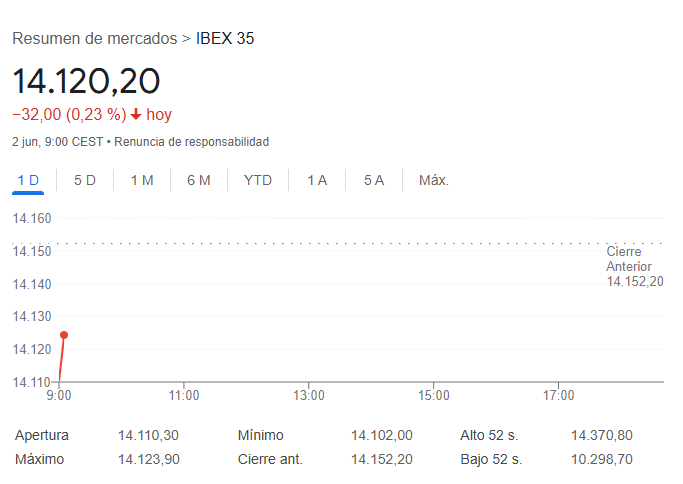683x484 pixels.
Task: Select the Máx. range tab
Action: [434, 180]
